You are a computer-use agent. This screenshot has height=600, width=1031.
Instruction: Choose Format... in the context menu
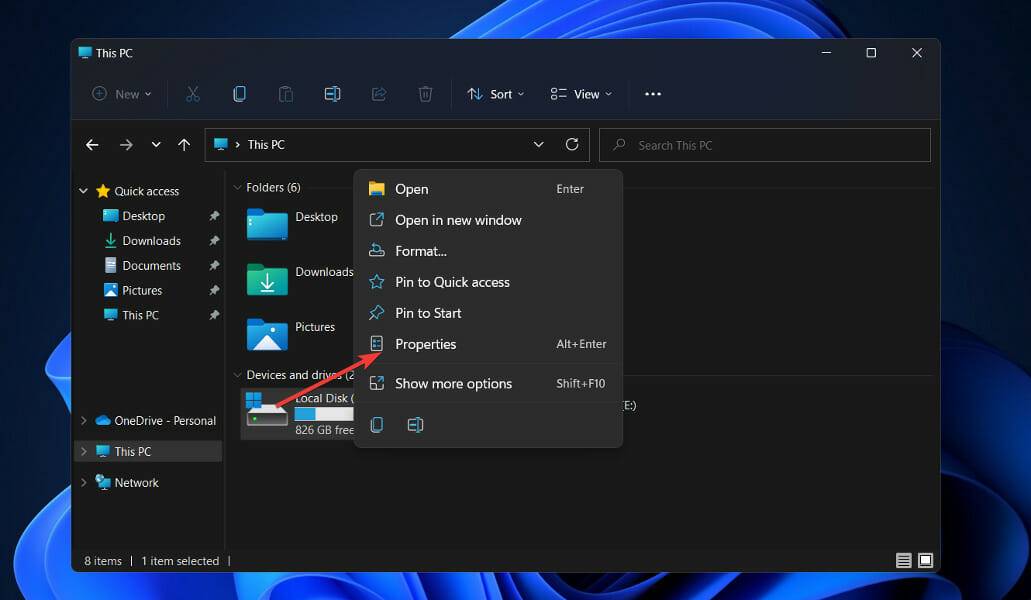click(x=420, y=251)
